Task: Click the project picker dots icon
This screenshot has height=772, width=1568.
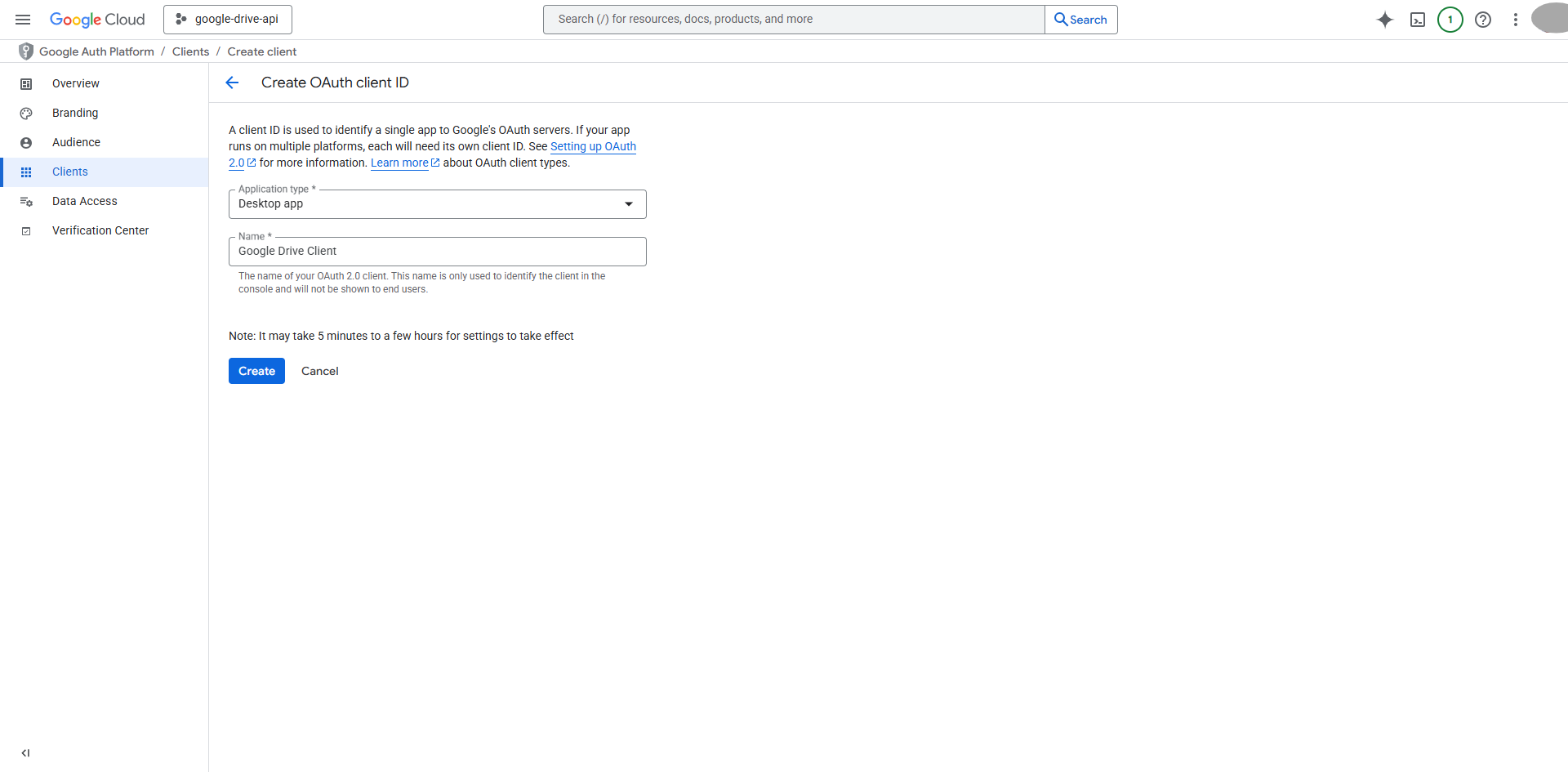Action: pos(181,20)
